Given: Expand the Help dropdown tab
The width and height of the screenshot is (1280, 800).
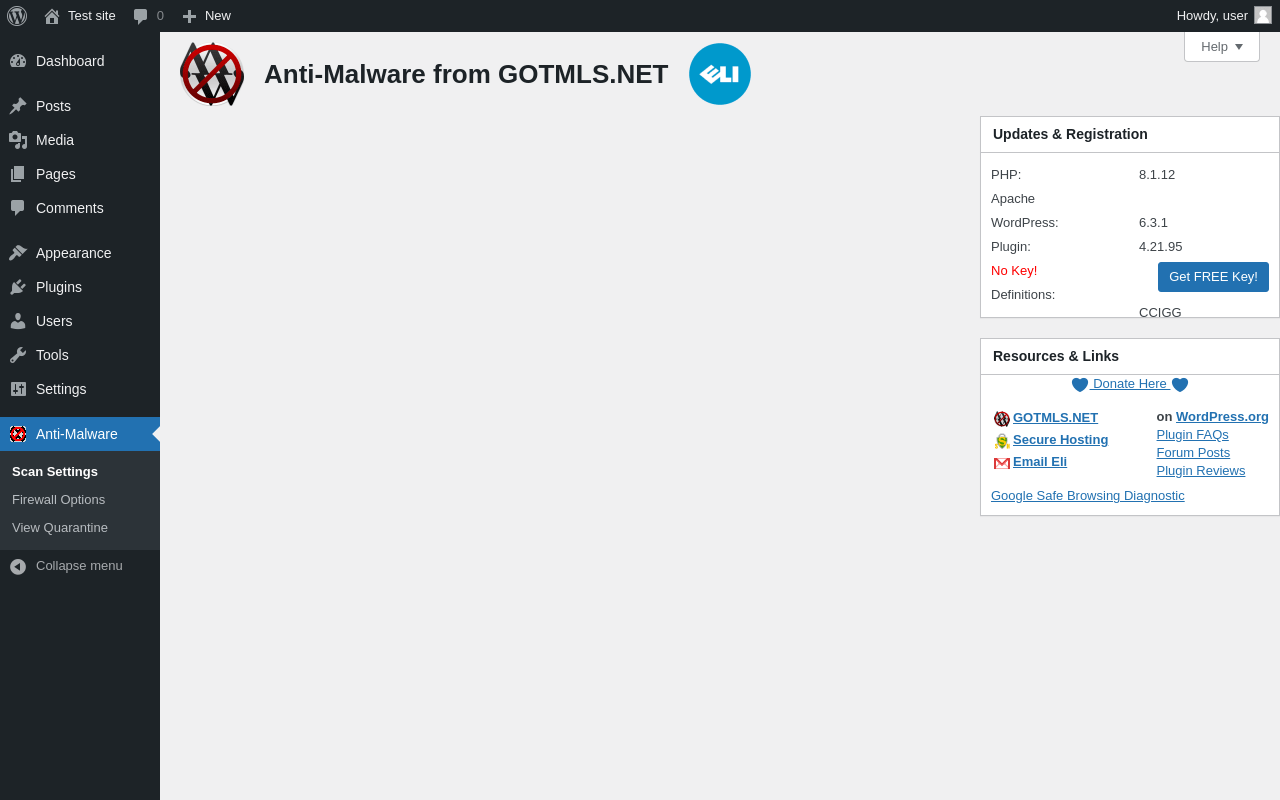Looking at the screenshot, I should point(1222,46).
